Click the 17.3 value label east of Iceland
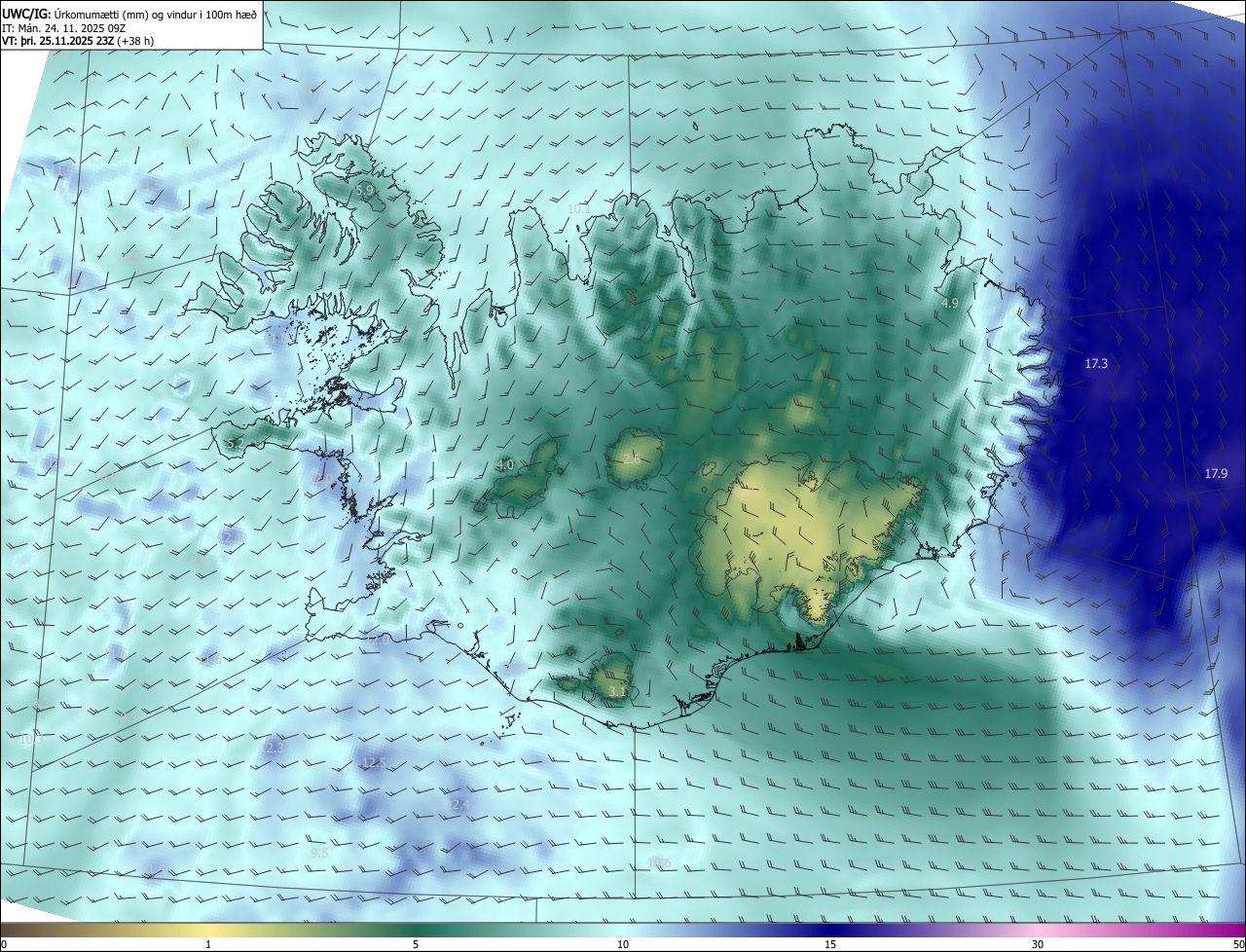The width and height of the screenshot is (1246, 952). coord(1096,363)
